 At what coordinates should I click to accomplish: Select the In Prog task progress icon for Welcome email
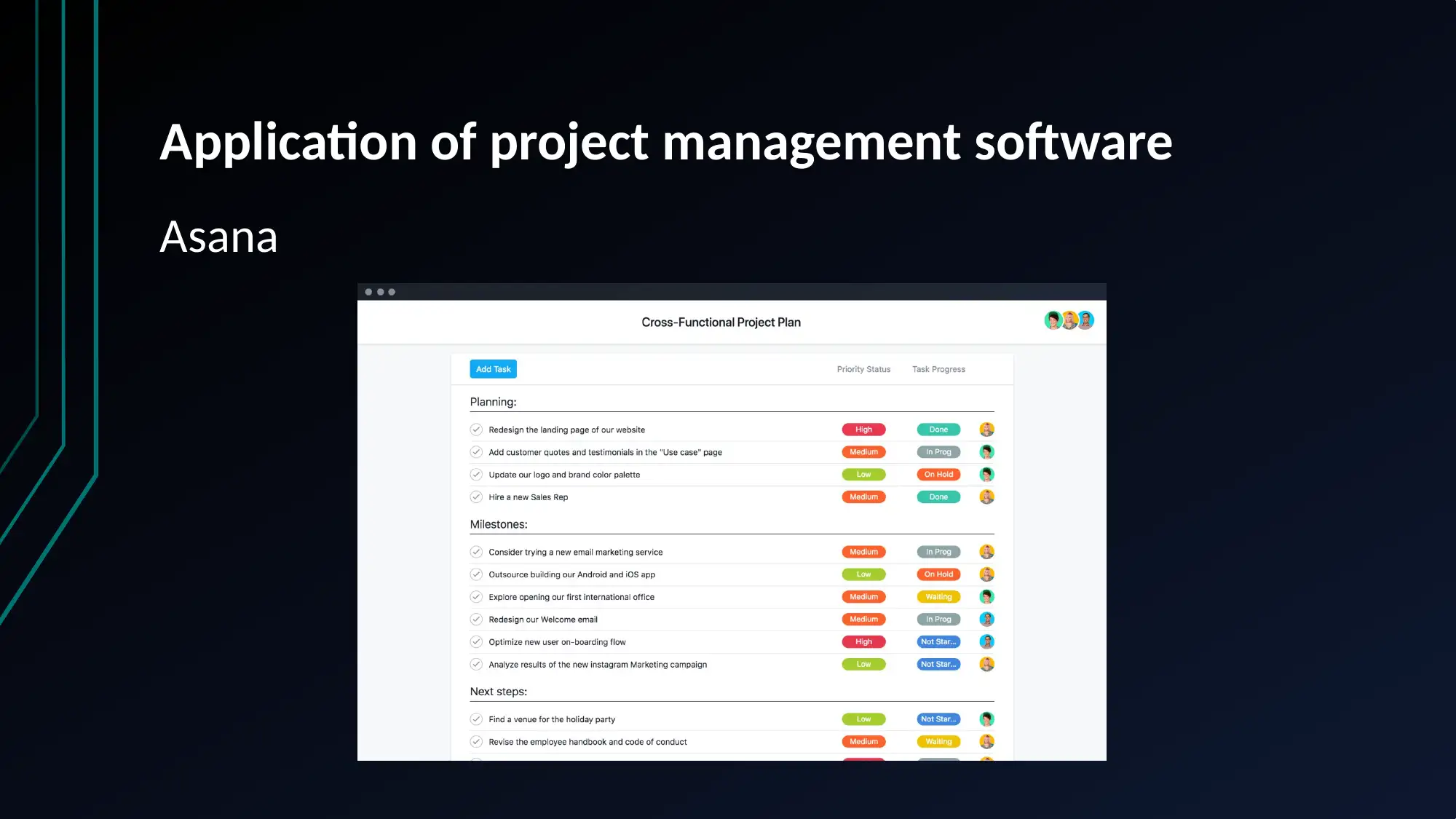pos(938,619)
